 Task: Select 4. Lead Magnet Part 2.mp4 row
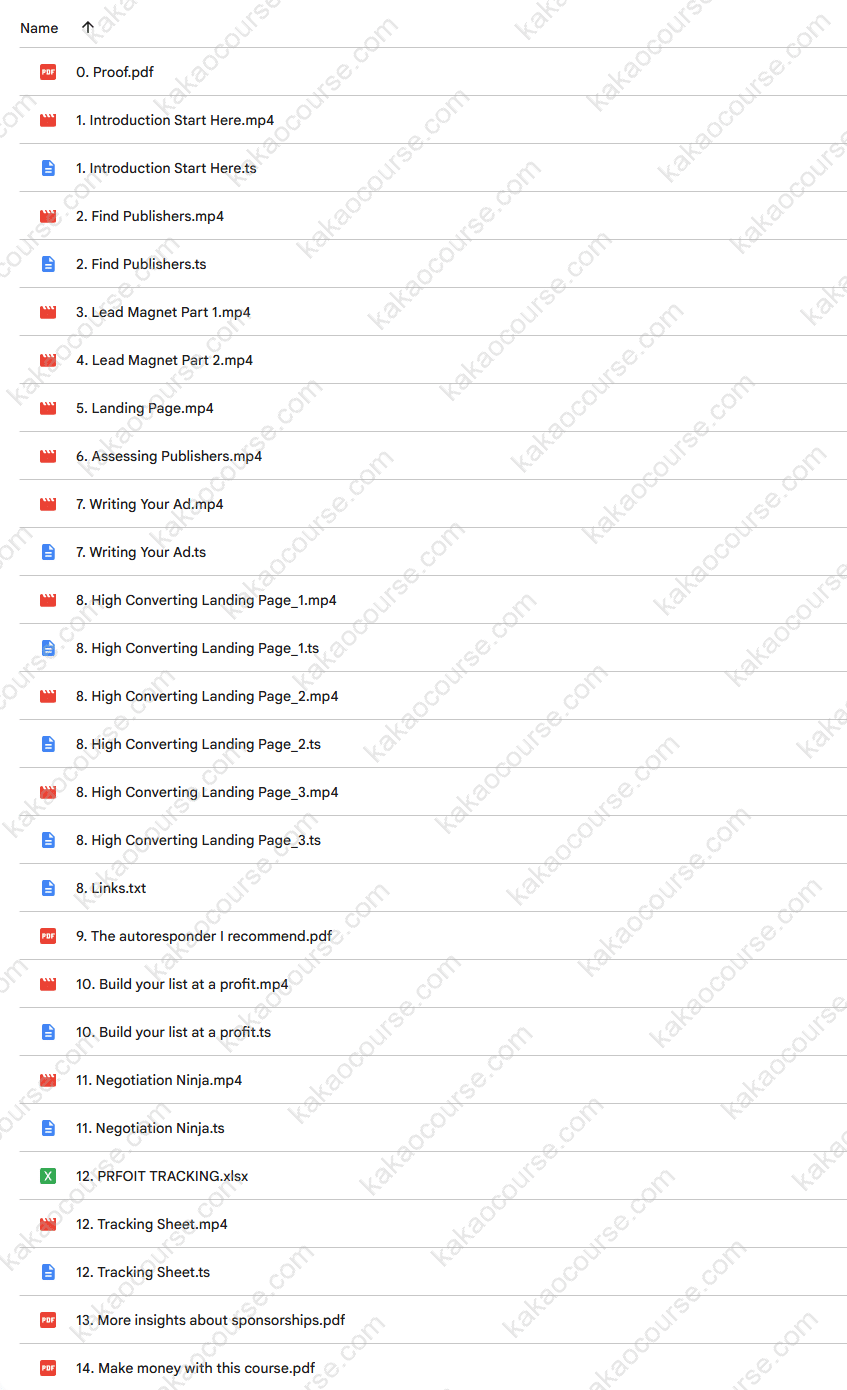tap(164, 360)
